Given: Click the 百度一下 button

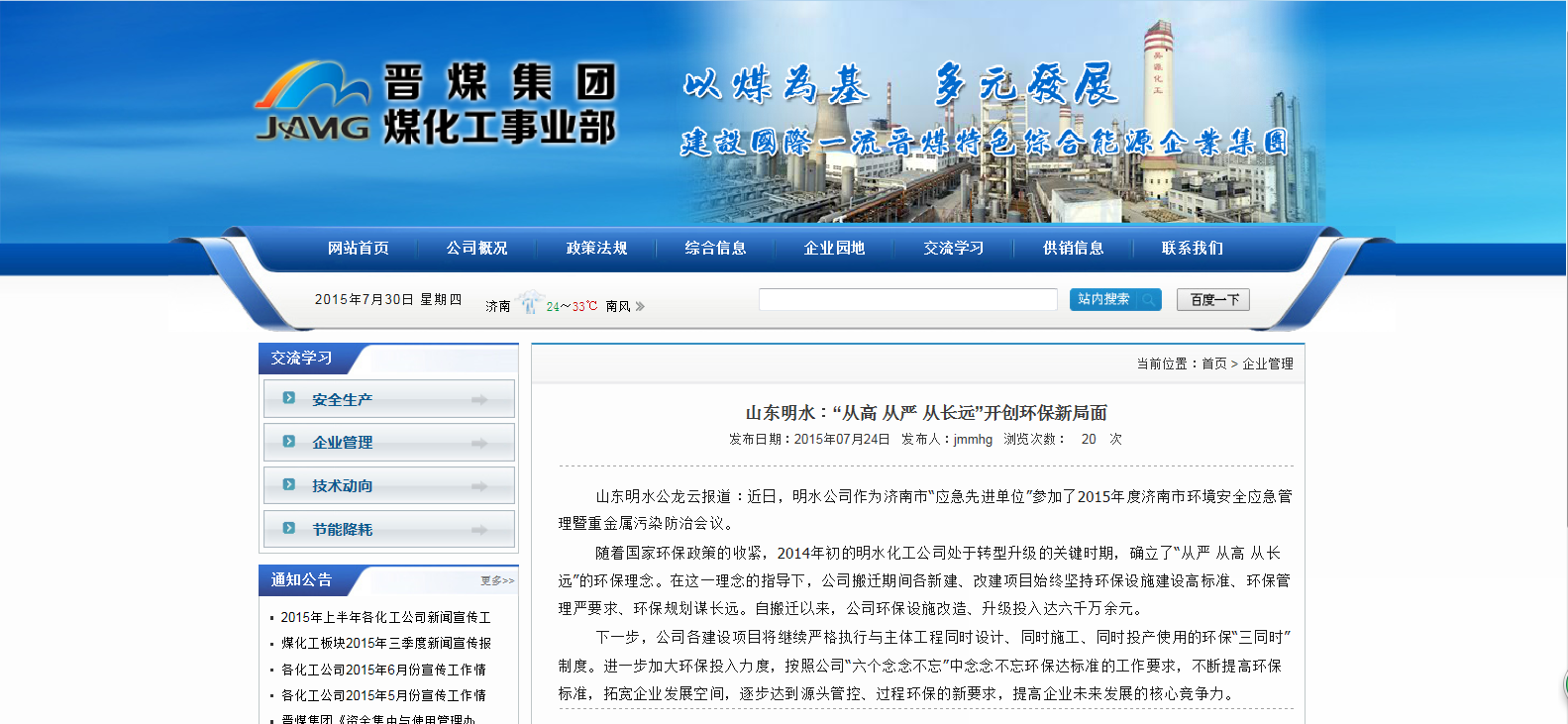Looking at the screenshot, I should [x=1213, y=299].
